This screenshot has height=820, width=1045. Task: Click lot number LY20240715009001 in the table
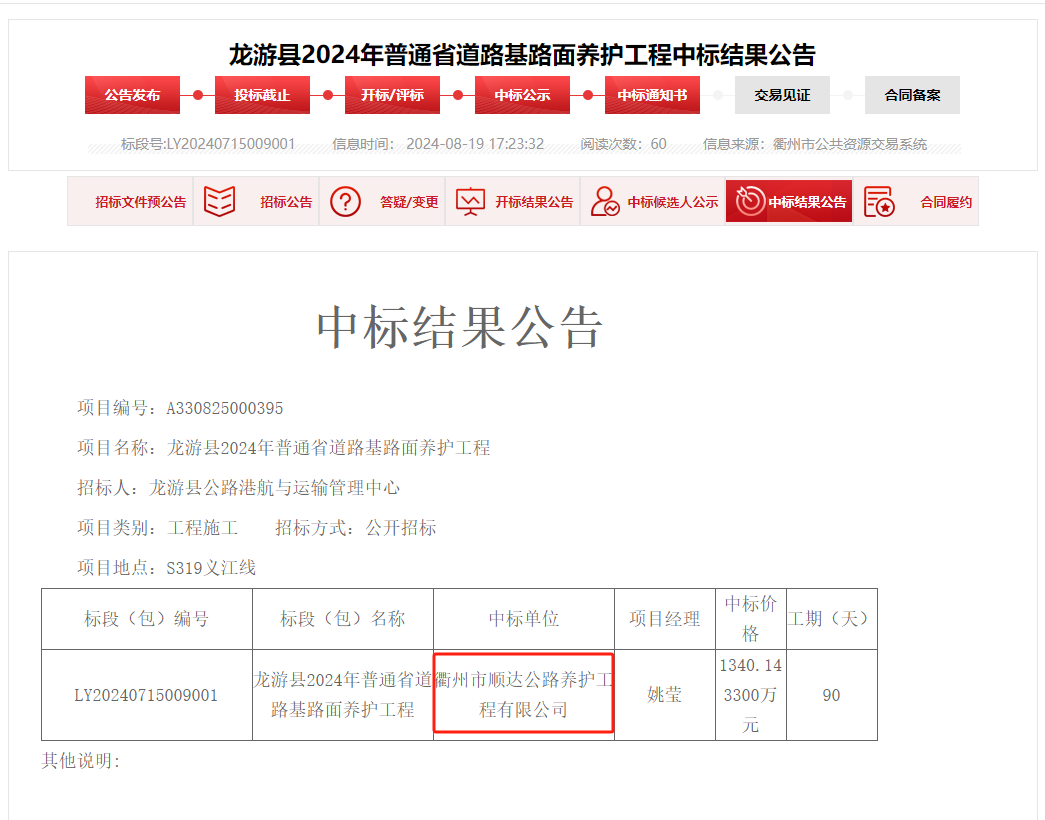click(146, 695)
